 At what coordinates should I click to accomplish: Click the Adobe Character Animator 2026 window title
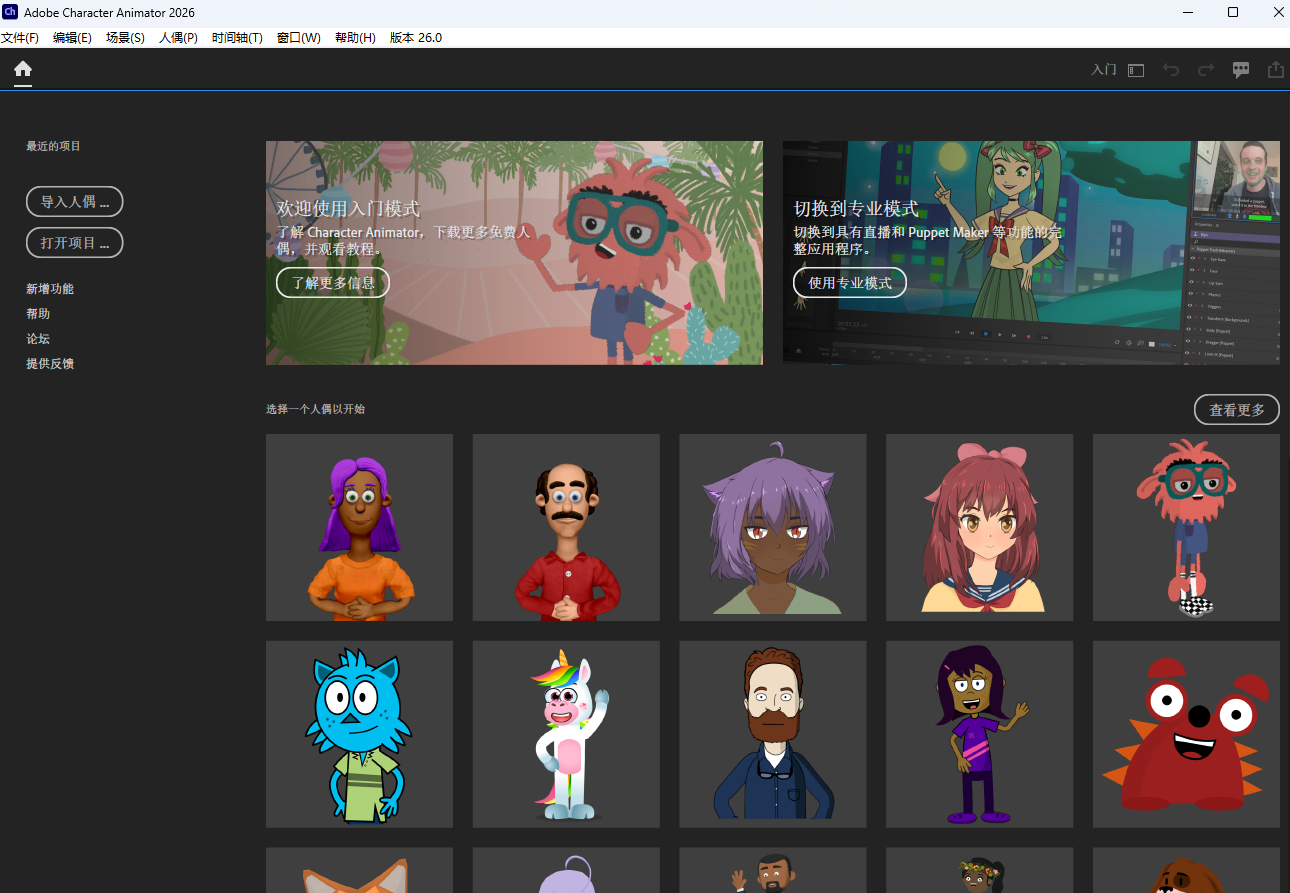(x=111, y=13)
